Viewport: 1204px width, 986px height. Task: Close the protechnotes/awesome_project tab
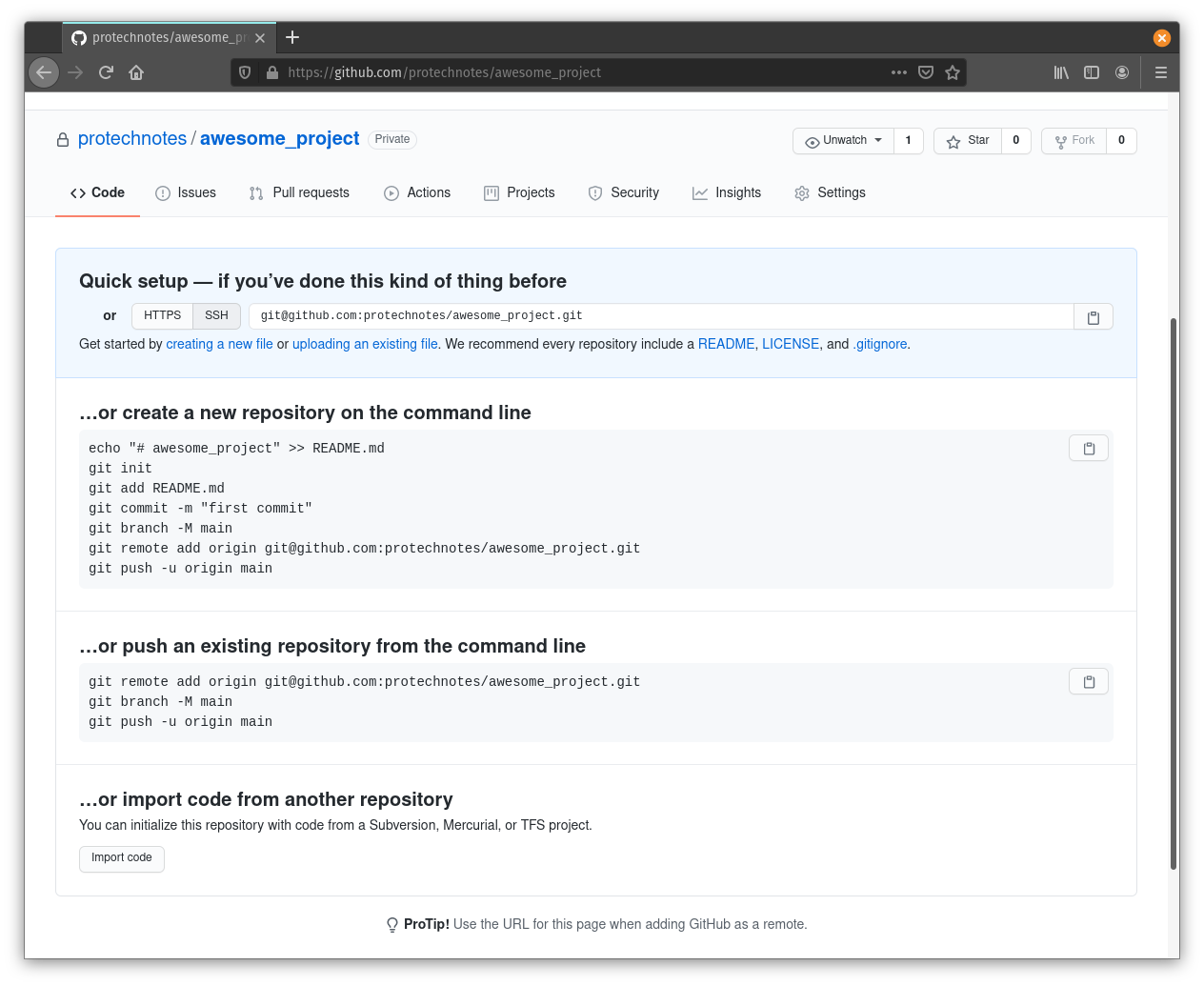tap(260, 38)
